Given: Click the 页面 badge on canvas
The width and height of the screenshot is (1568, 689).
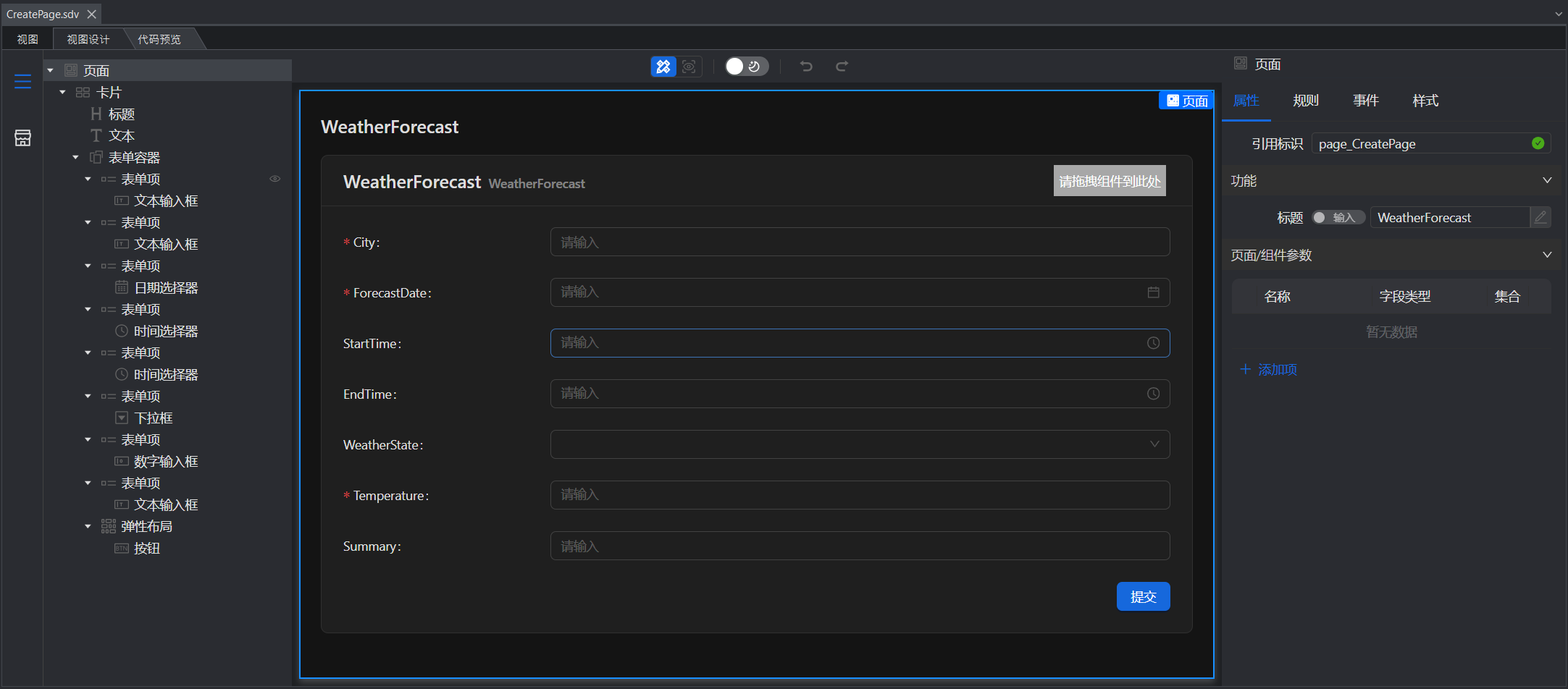Looking at the screenshot, I should click(x=1186, y=101).
